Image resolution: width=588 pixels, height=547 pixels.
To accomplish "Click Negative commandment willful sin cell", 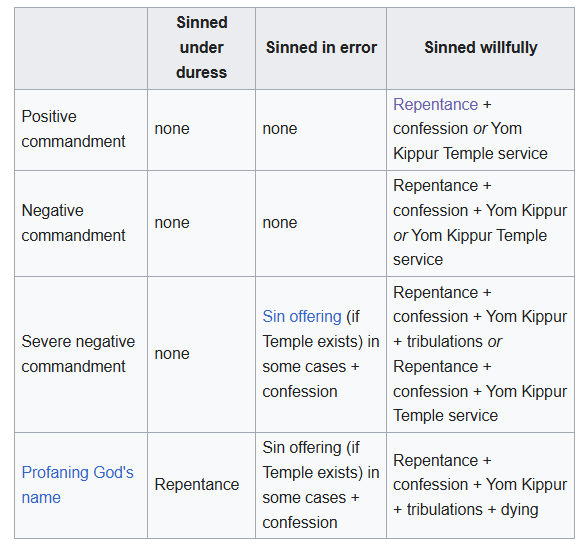I will (x=480, y=223).
